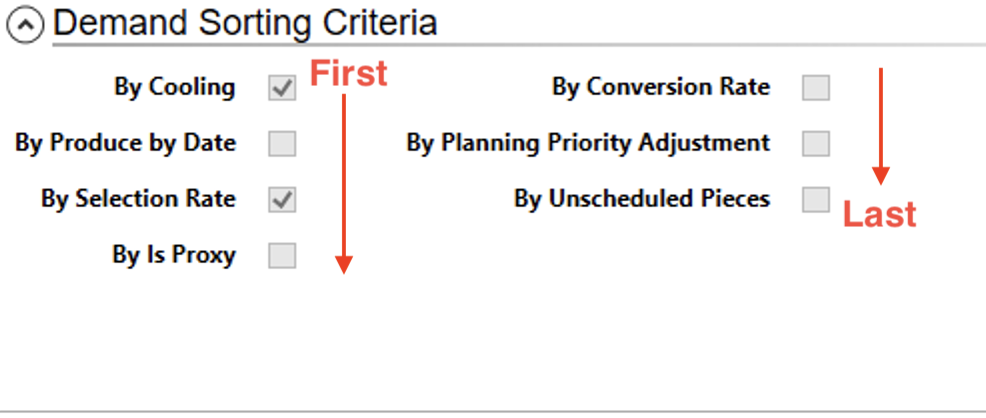Click the 'By Selection Rate' label text

pos(138,200)
